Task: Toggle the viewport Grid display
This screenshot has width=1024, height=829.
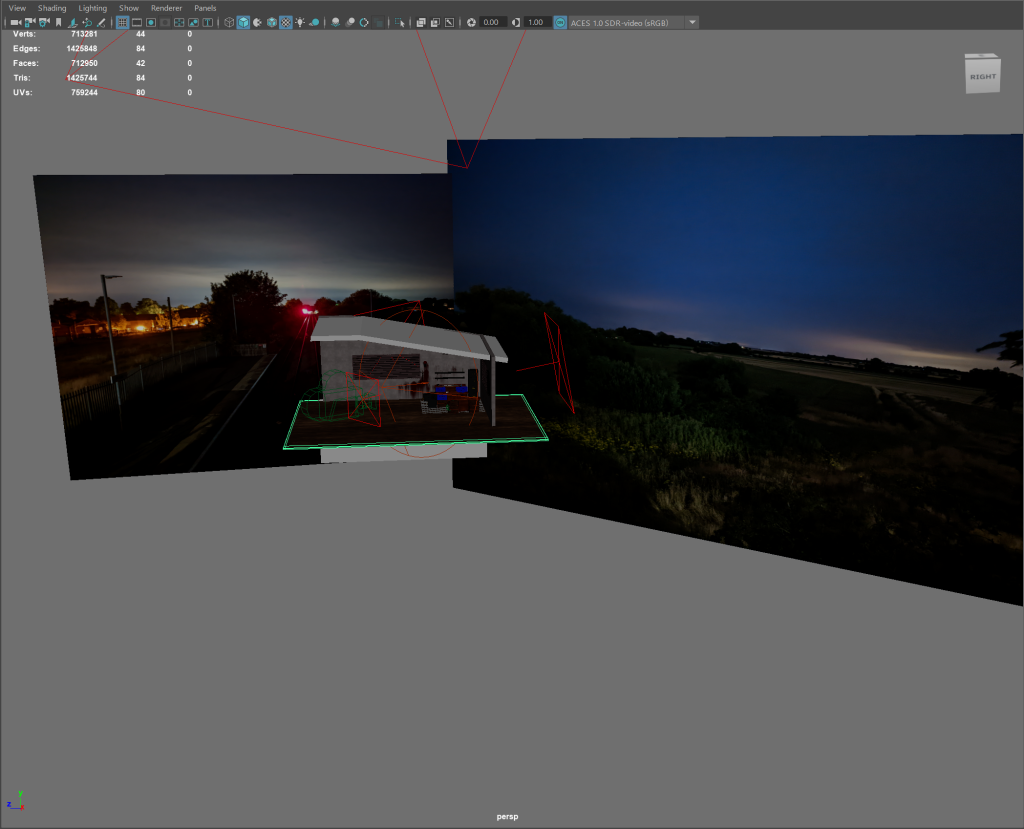Action: coord(122,22)
